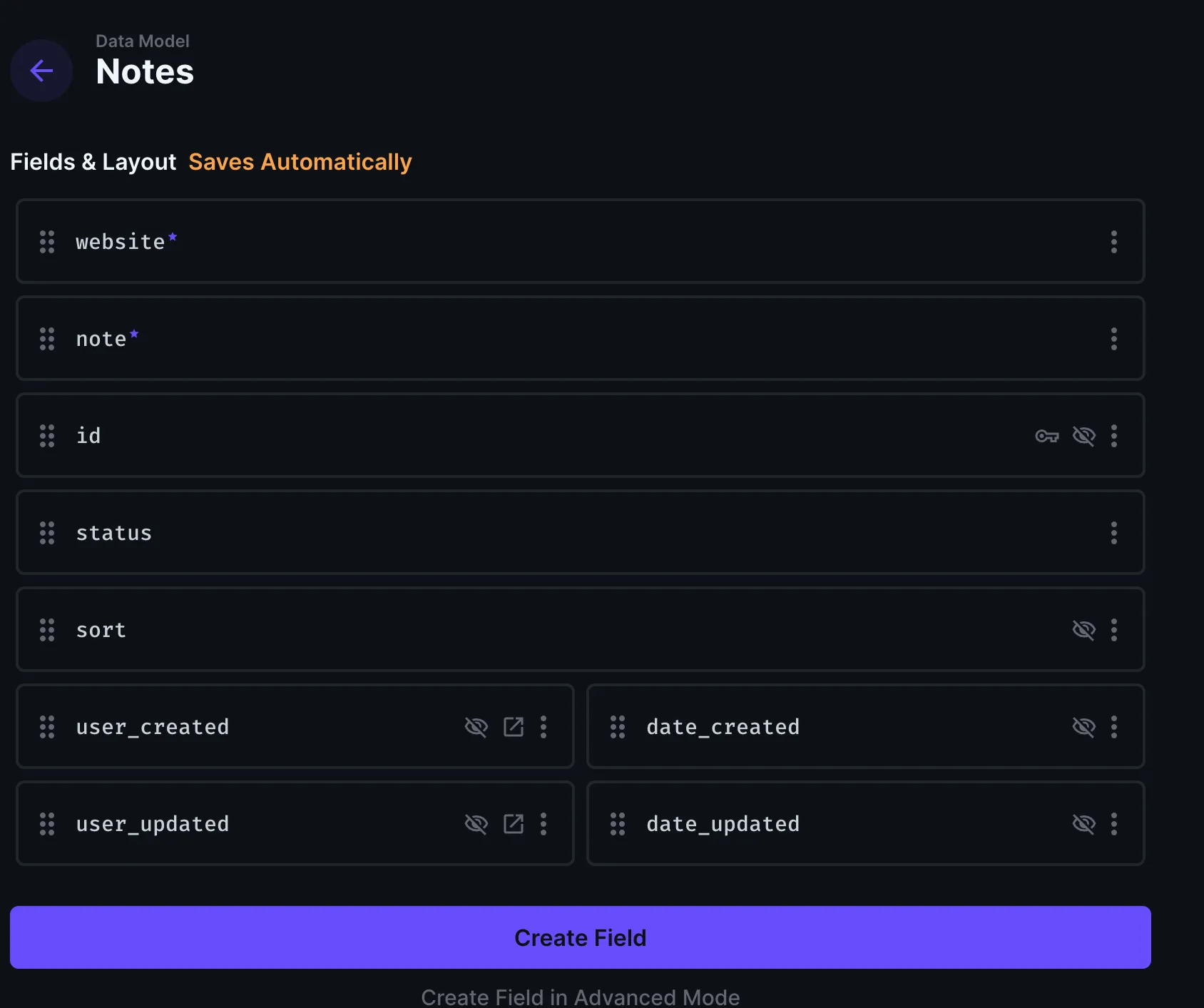Open the options menu for note field
Image resolution: width=1204 pixels, height=1008 pixels.
[x=1113, y=339]
